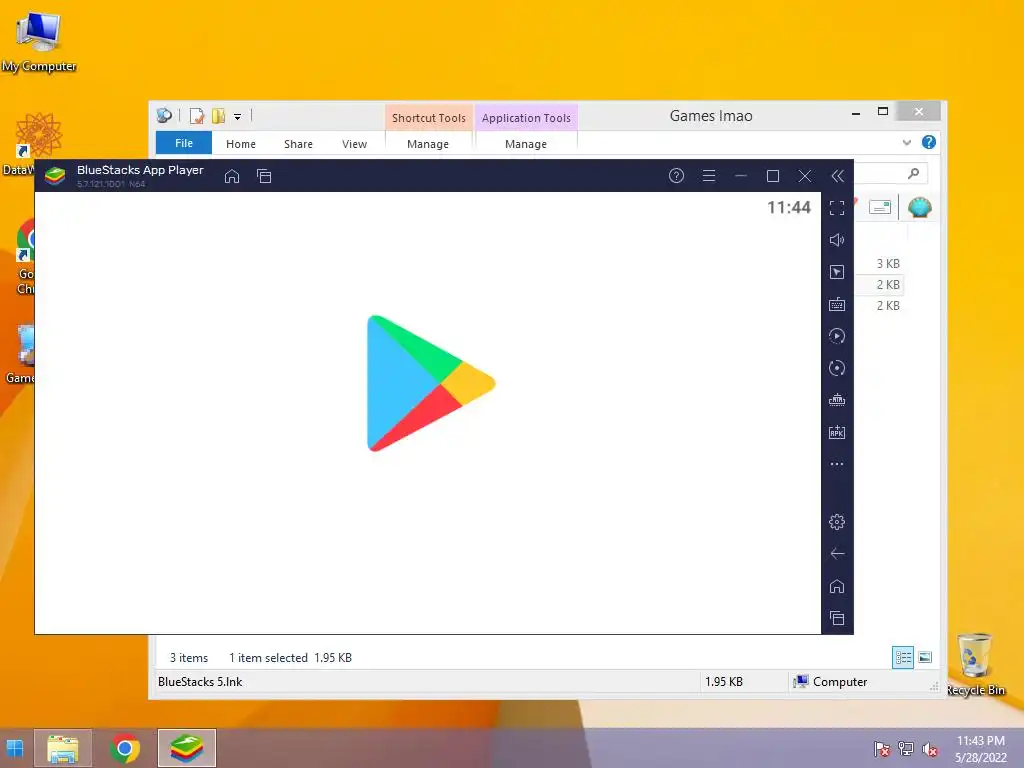Click Computer label in Explorer status bar

(x=840, y=682)
